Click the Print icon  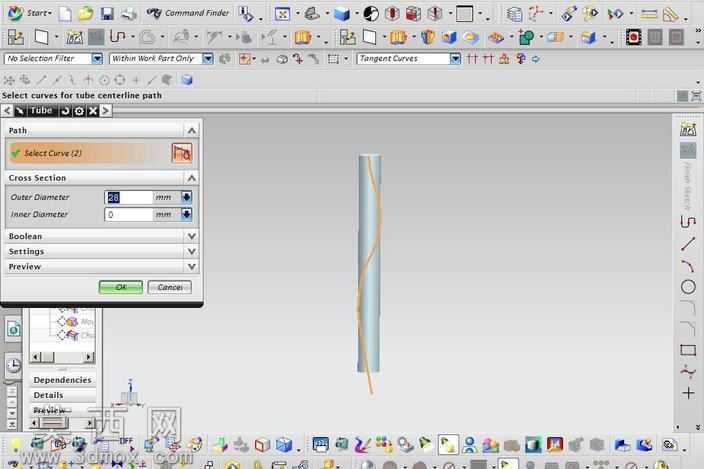[129, 14]
